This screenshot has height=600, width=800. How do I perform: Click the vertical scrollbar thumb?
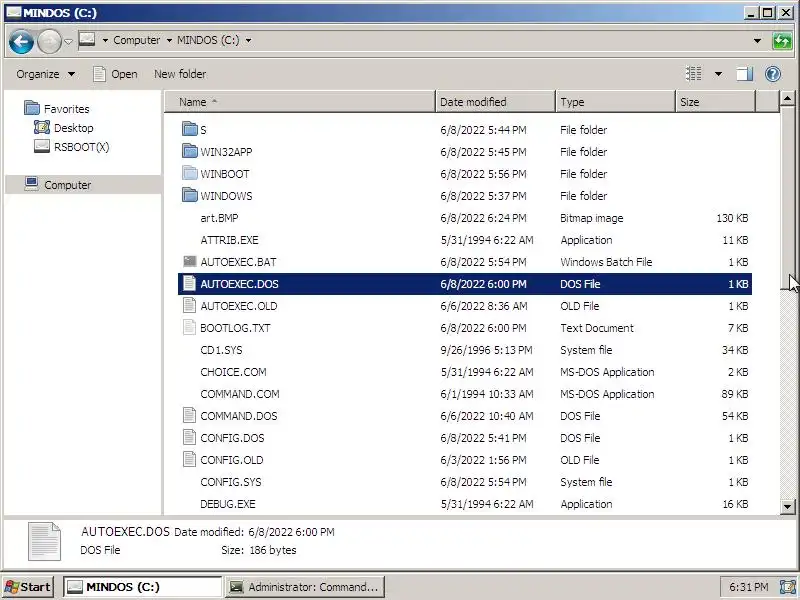787,198
